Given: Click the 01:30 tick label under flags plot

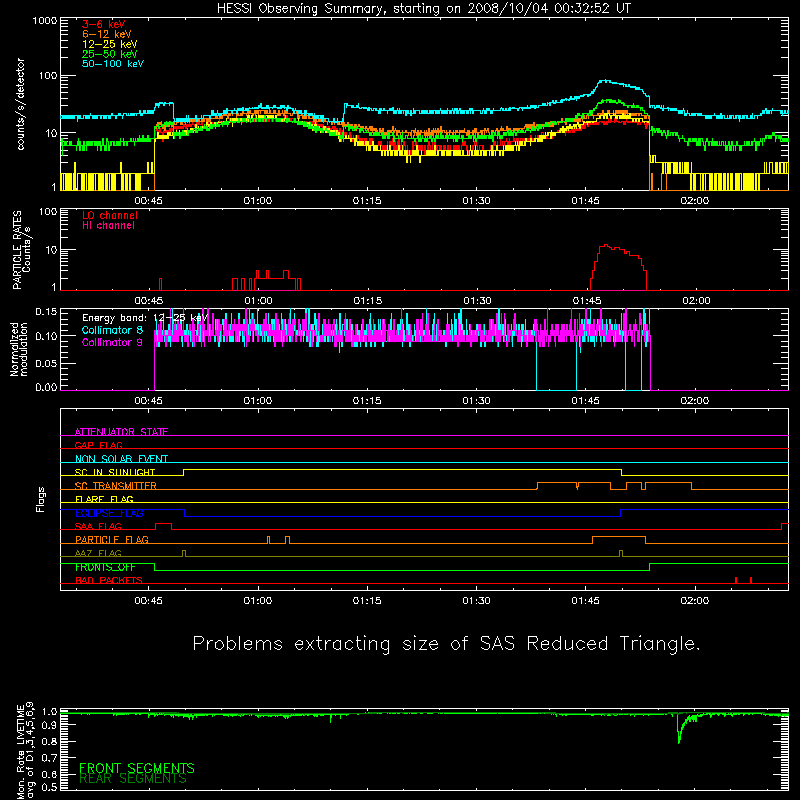Looking at the screenshot, I should 477,601.
